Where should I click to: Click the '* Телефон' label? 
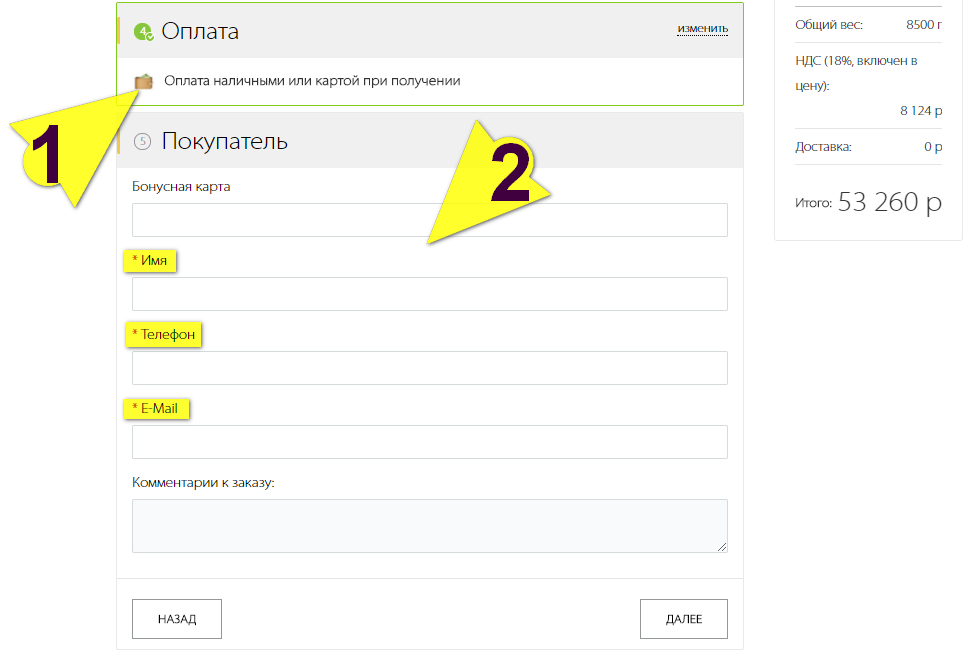[163, 335]
